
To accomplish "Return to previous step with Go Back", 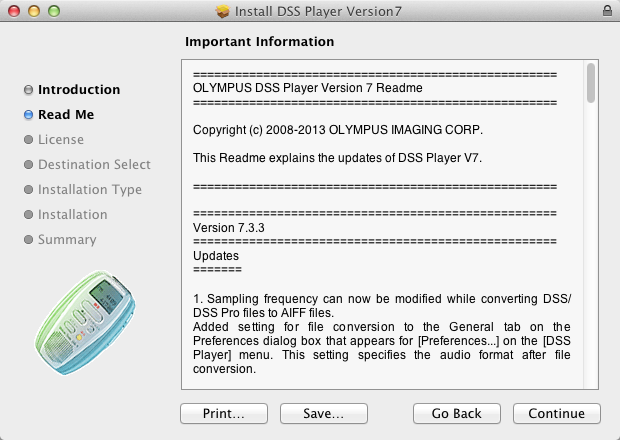I will pos(457,413).
